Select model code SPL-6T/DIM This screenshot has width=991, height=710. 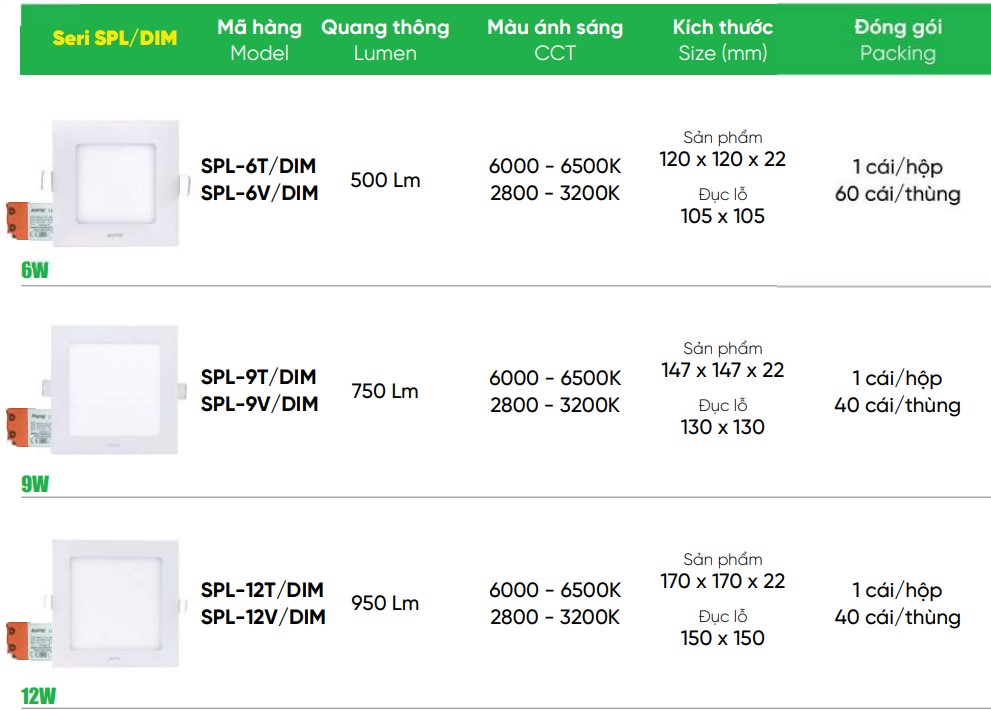pyautogui.click(x=258, y=166)
